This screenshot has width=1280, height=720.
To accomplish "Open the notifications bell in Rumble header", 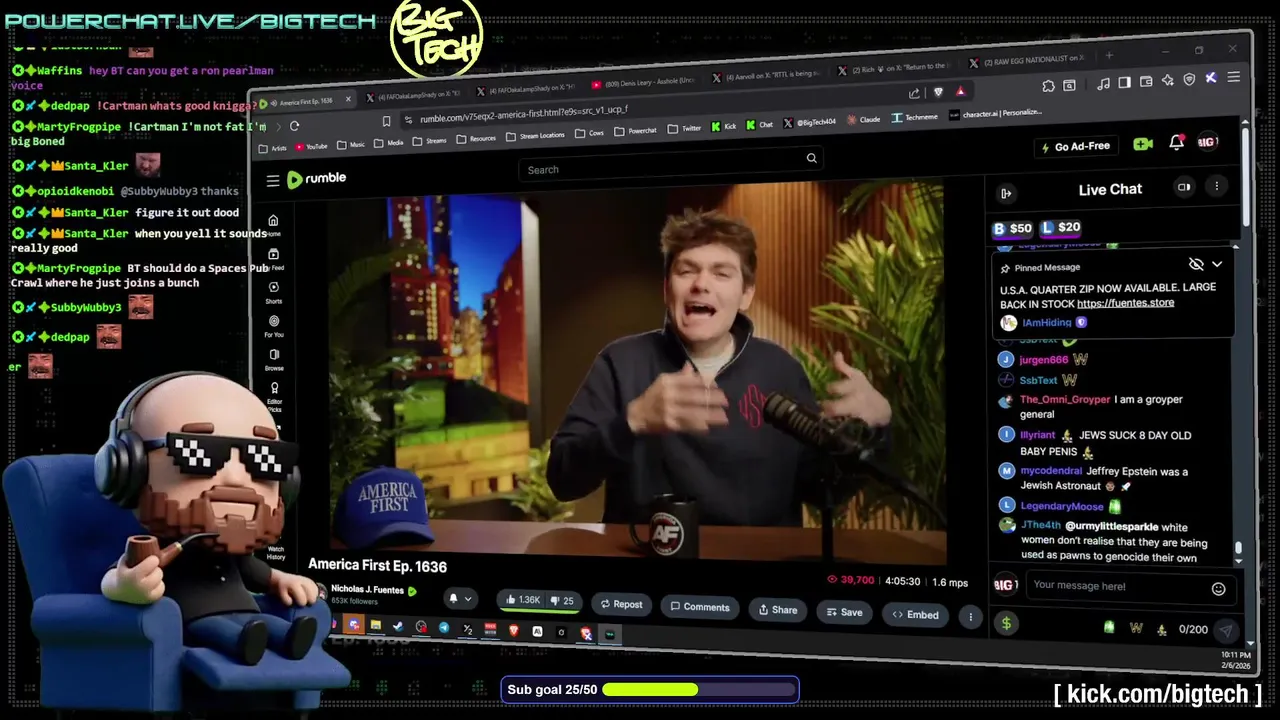I will pos(1177,143).
